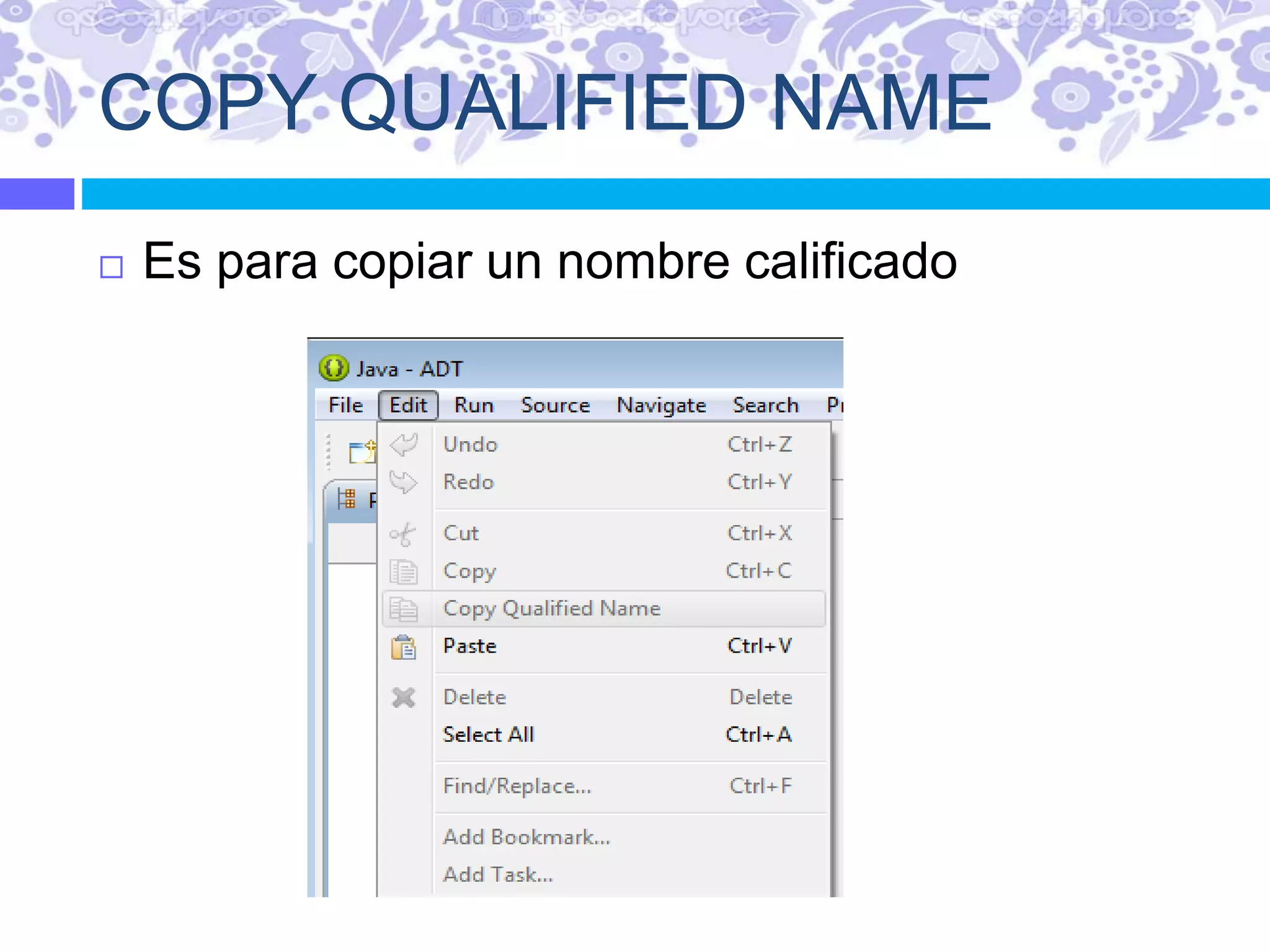
Task: Close the open Edit menu
Action: tap(408, 405)
